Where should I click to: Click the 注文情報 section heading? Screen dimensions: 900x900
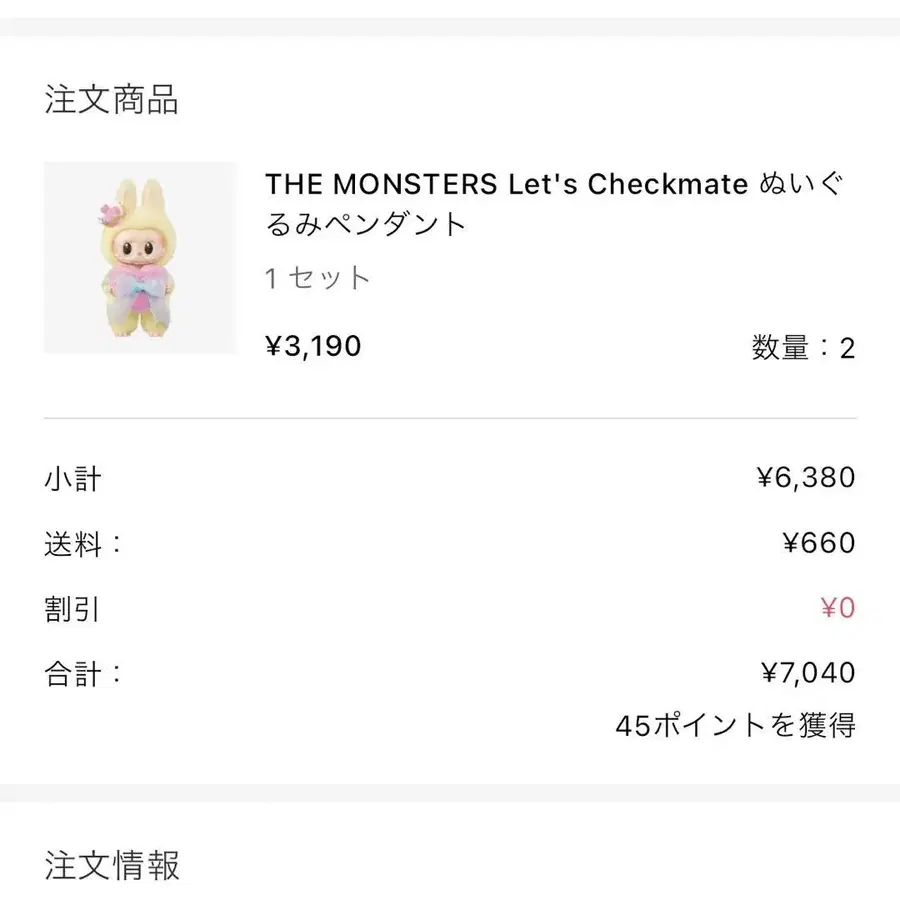pos(111,865)
